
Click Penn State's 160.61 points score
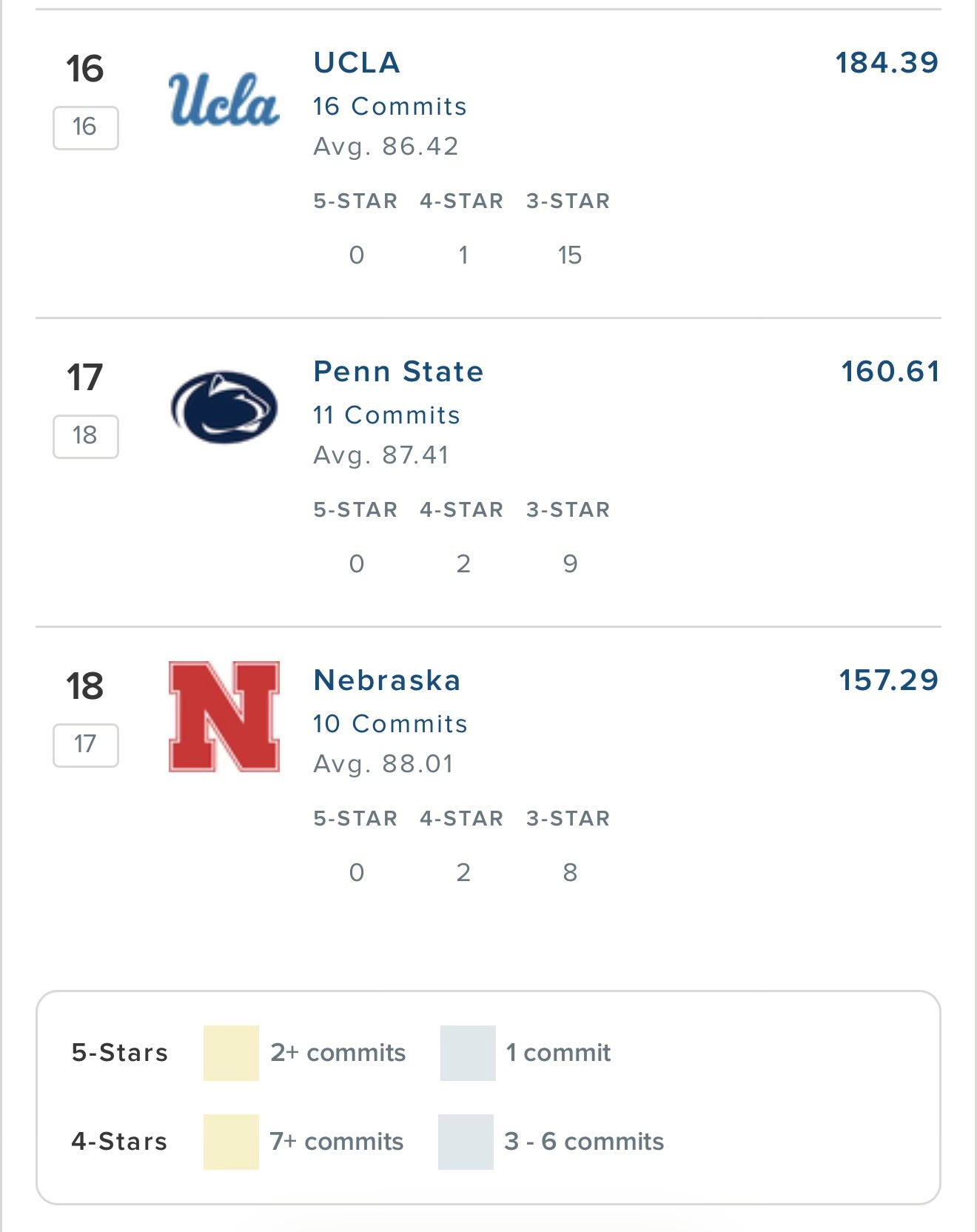[890, 372]
